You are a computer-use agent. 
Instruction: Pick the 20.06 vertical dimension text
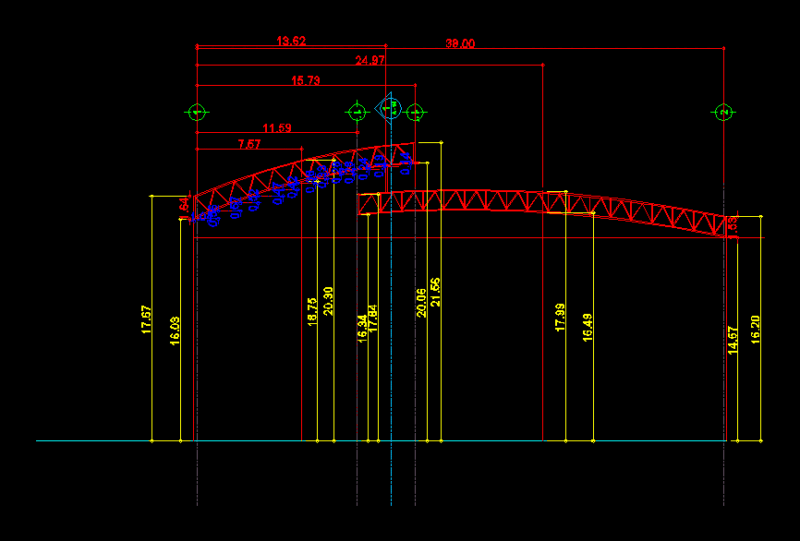(421, 303)
